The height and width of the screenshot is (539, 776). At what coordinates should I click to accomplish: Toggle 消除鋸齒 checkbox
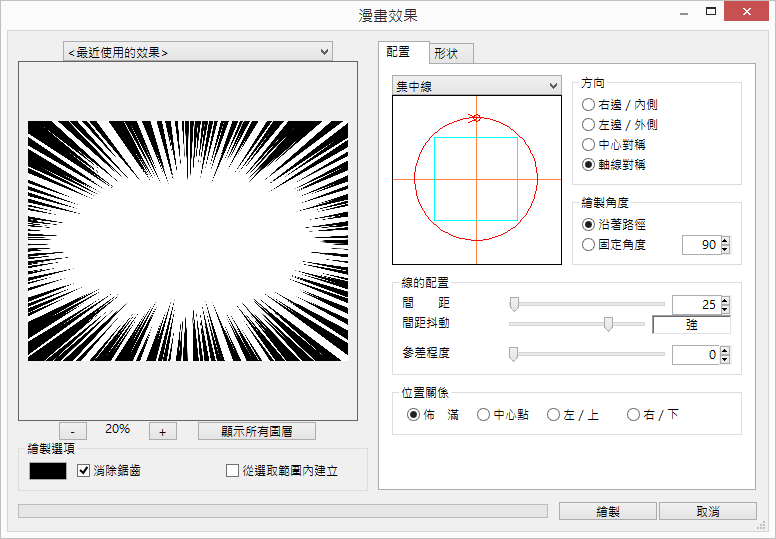point(109,470)
